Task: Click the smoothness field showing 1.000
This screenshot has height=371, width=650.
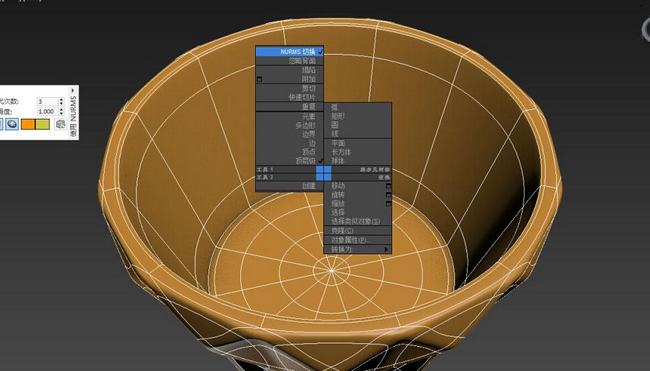Action: 47,112
